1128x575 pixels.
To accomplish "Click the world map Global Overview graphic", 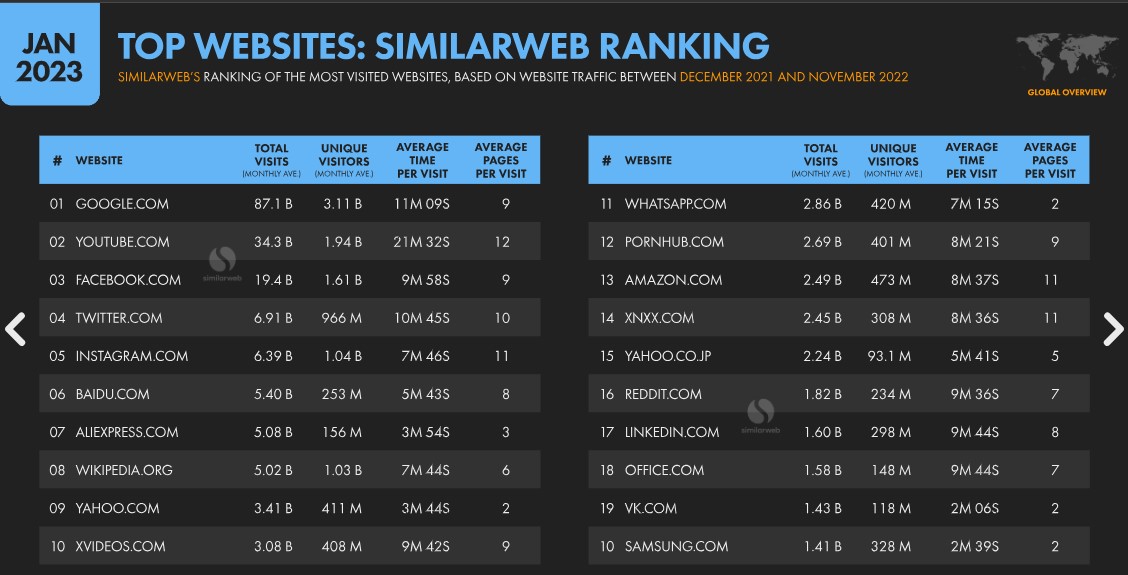I will tap(1067, 58).
